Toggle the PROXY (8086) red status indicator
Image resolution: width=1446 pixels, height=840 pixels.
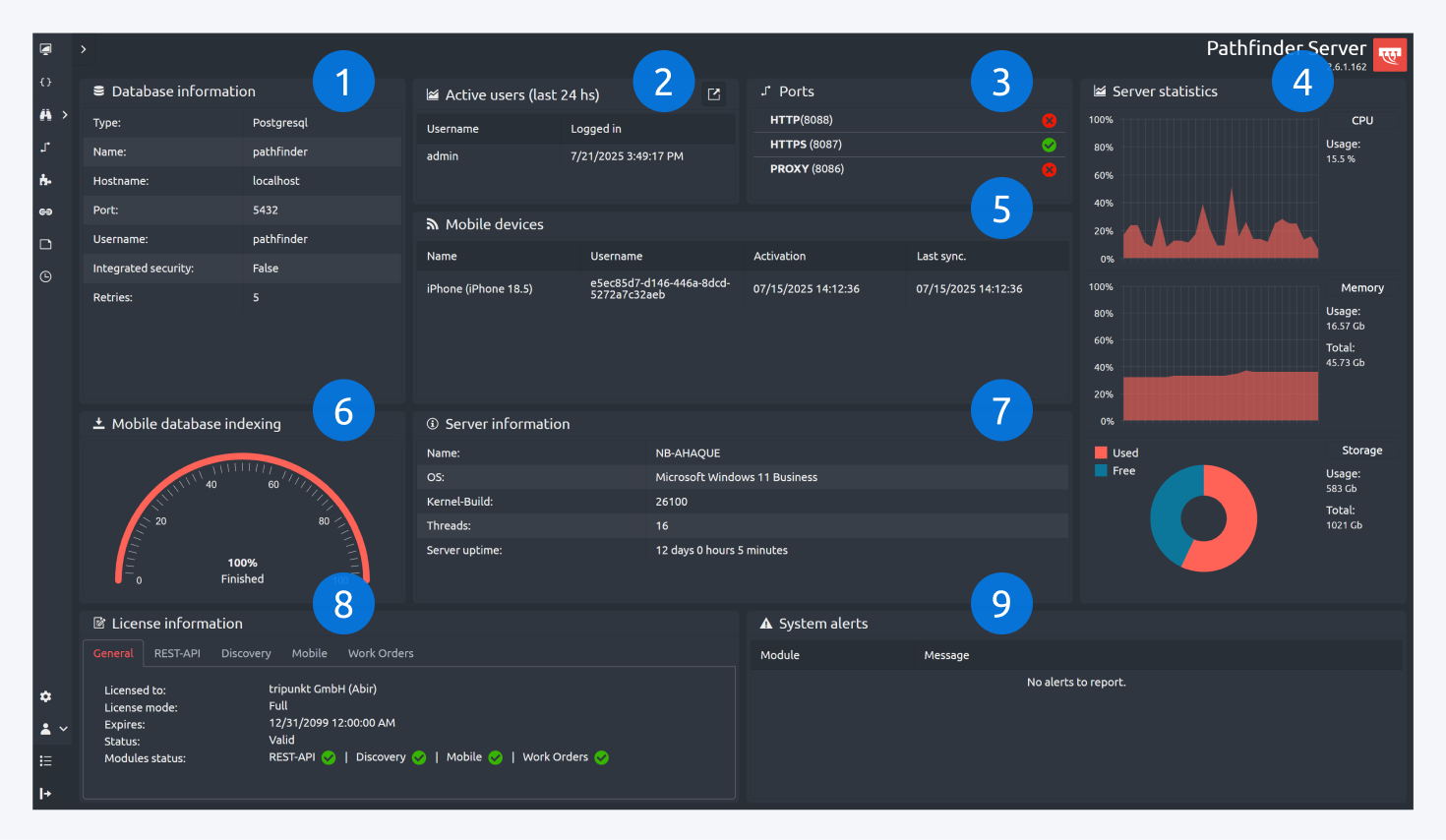click(x=1050, y=169)
